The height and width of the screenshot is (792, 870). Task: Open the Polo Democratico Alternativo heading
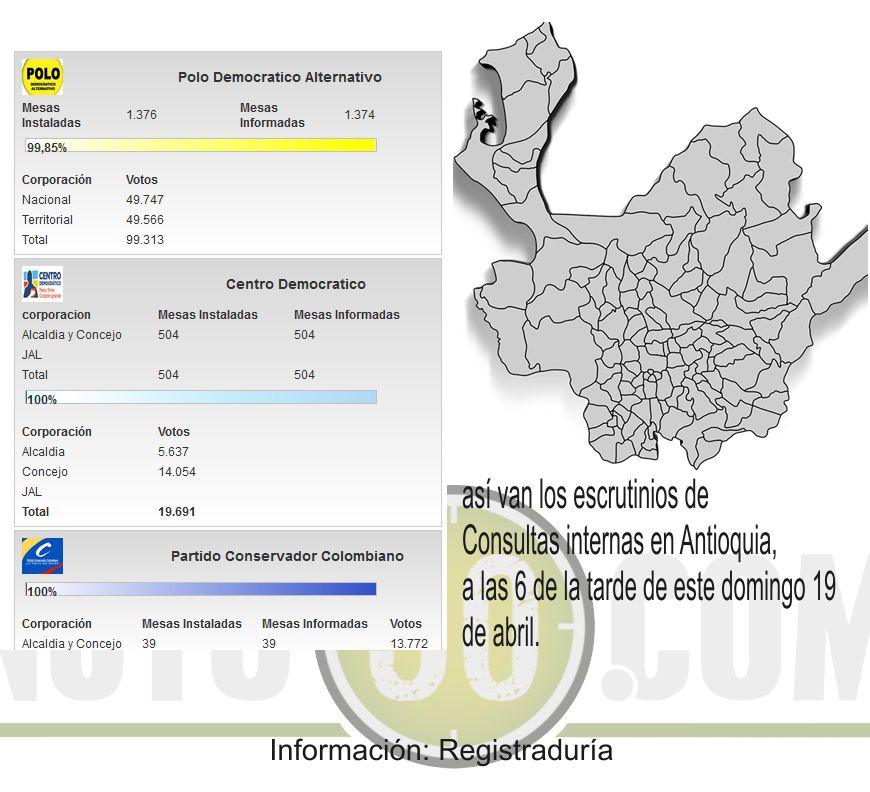point(279,77)
